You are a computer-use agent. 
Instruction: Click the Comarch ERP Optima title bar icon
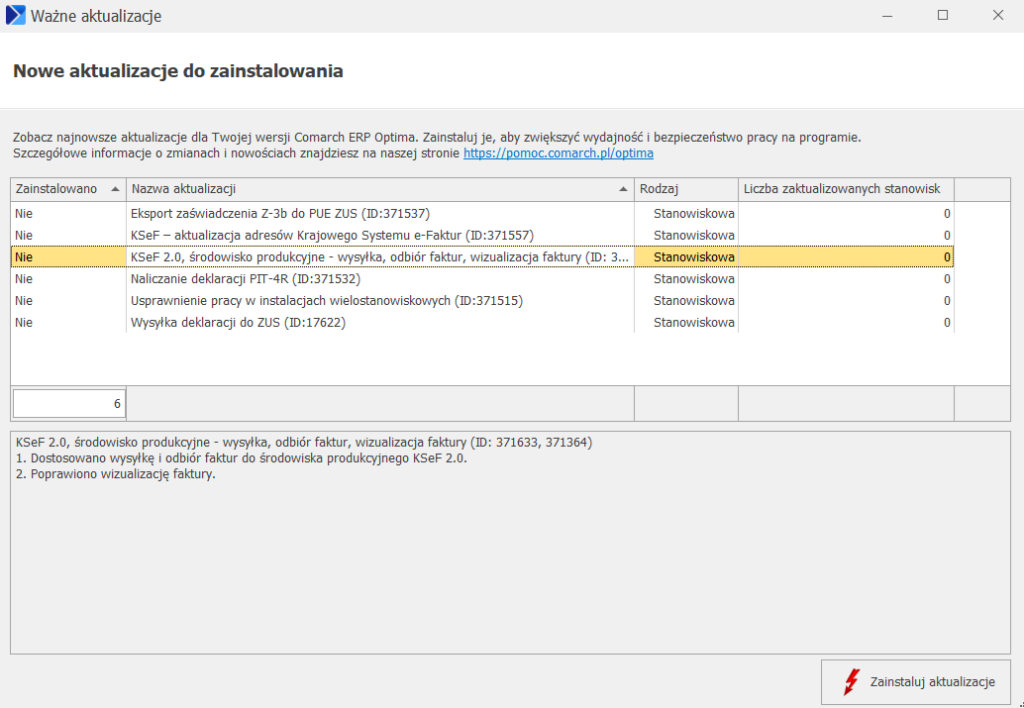coord(16,16)
